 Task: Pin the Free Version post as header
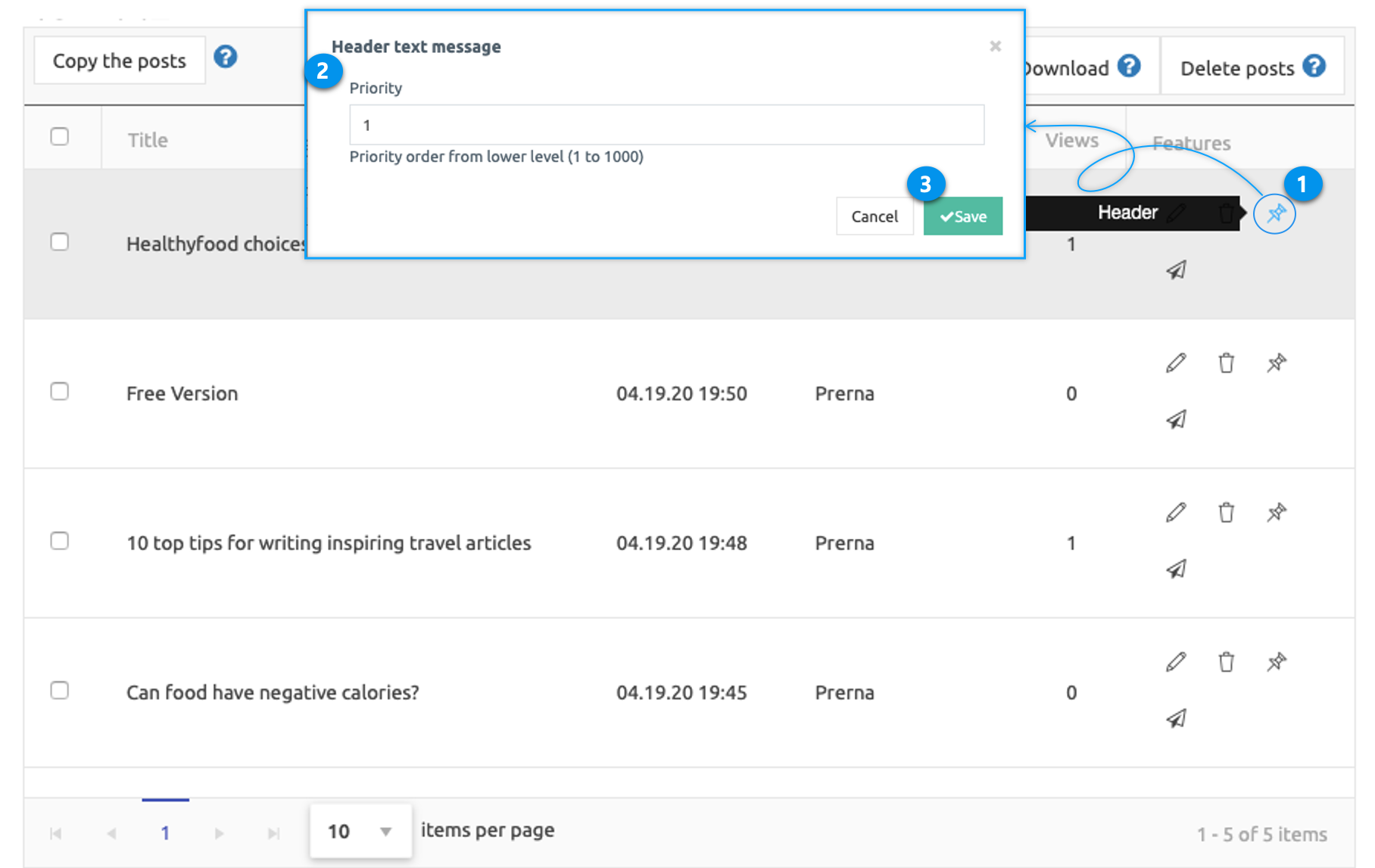point(1277,363)
